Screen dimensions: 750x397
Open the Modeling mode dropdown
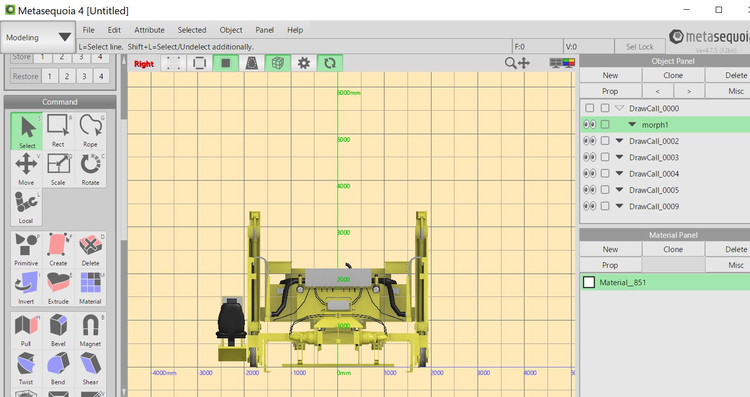(38, 37)
